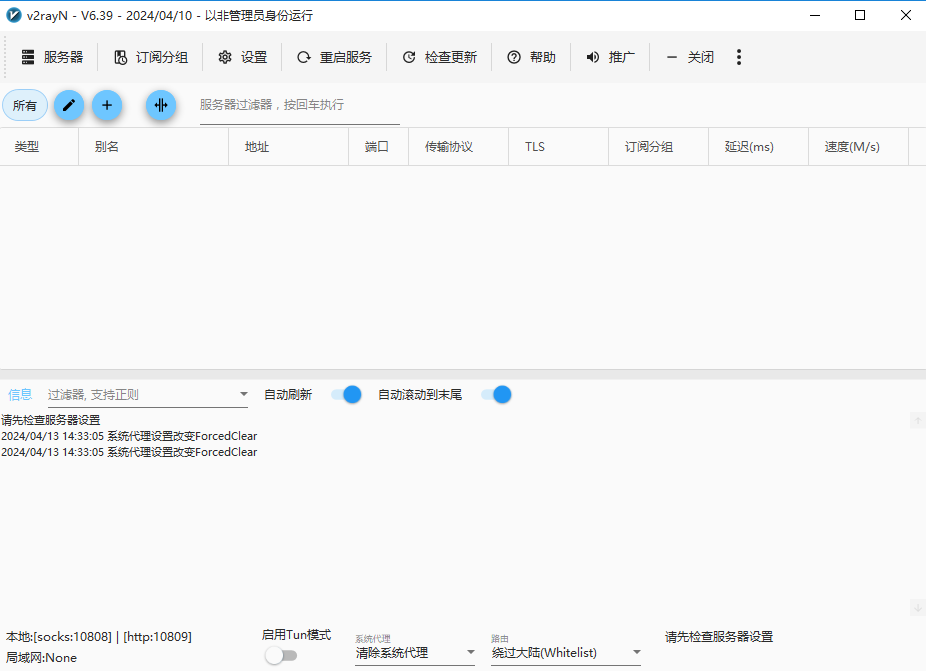Toggle the 自动刷新 auto refresh switch
926x671 pixels.
[x=346, y=395]
